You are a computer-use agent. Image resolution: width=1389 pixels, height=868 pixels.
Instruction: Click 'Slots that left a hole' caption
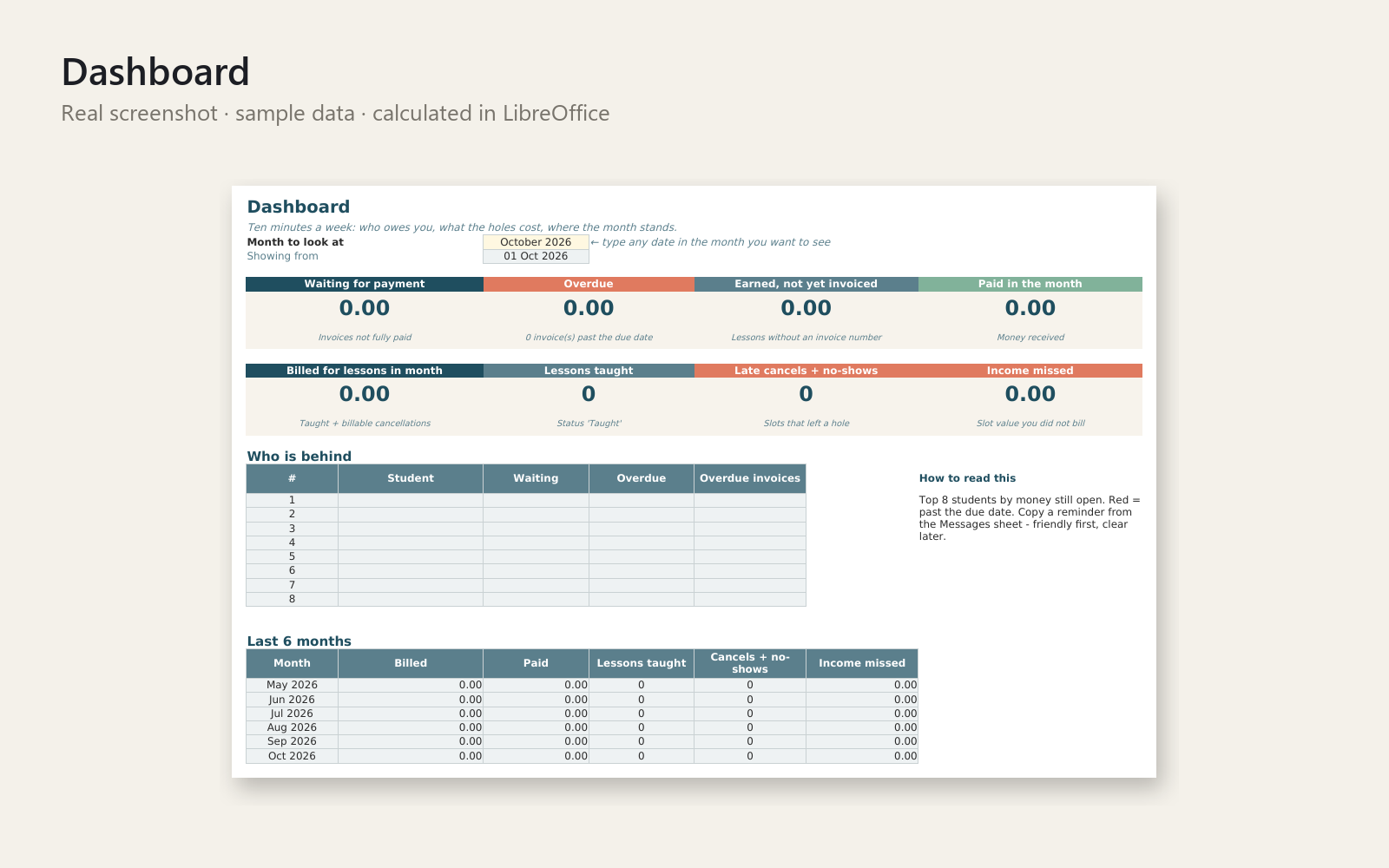[806, 424]
